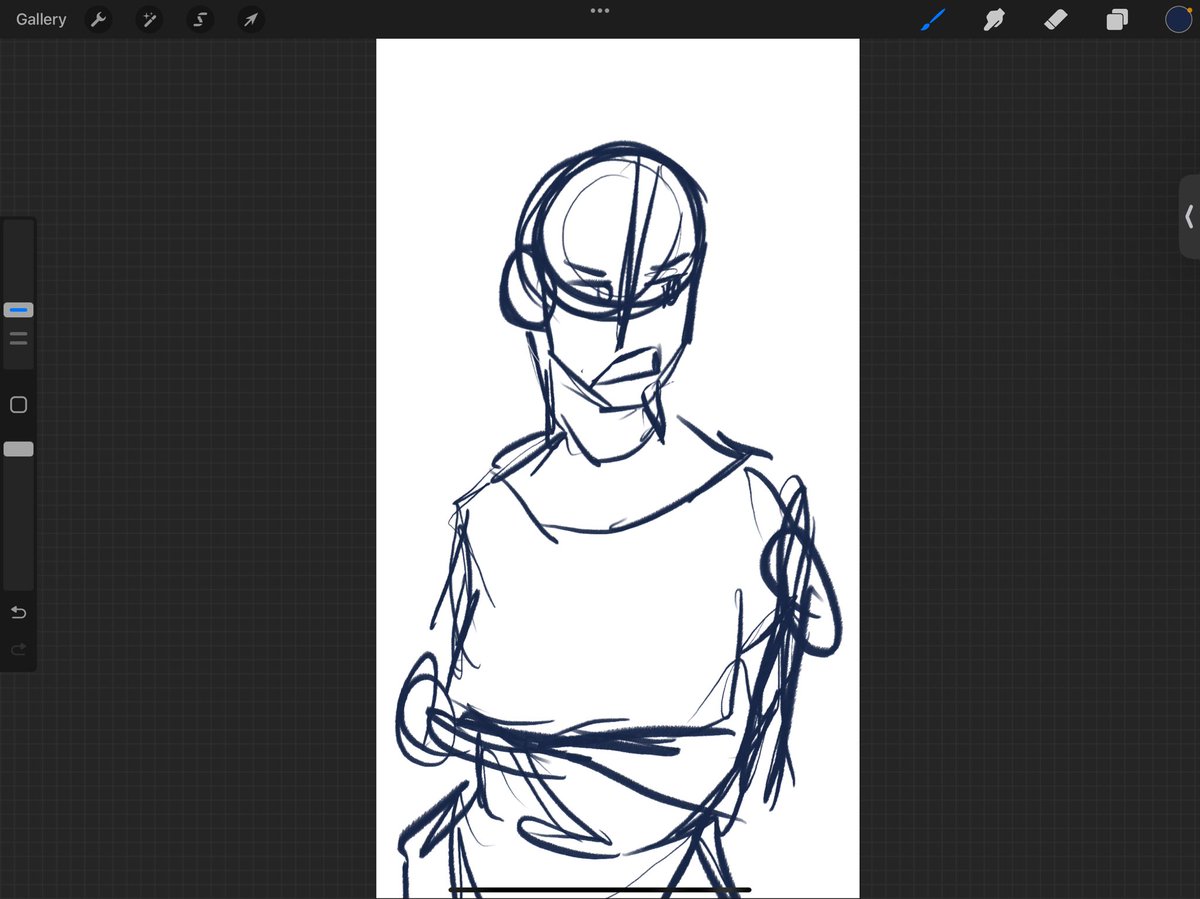Open the Layers panel
This screenshot has height=899, width=1200.
[x=1117, y=19]
